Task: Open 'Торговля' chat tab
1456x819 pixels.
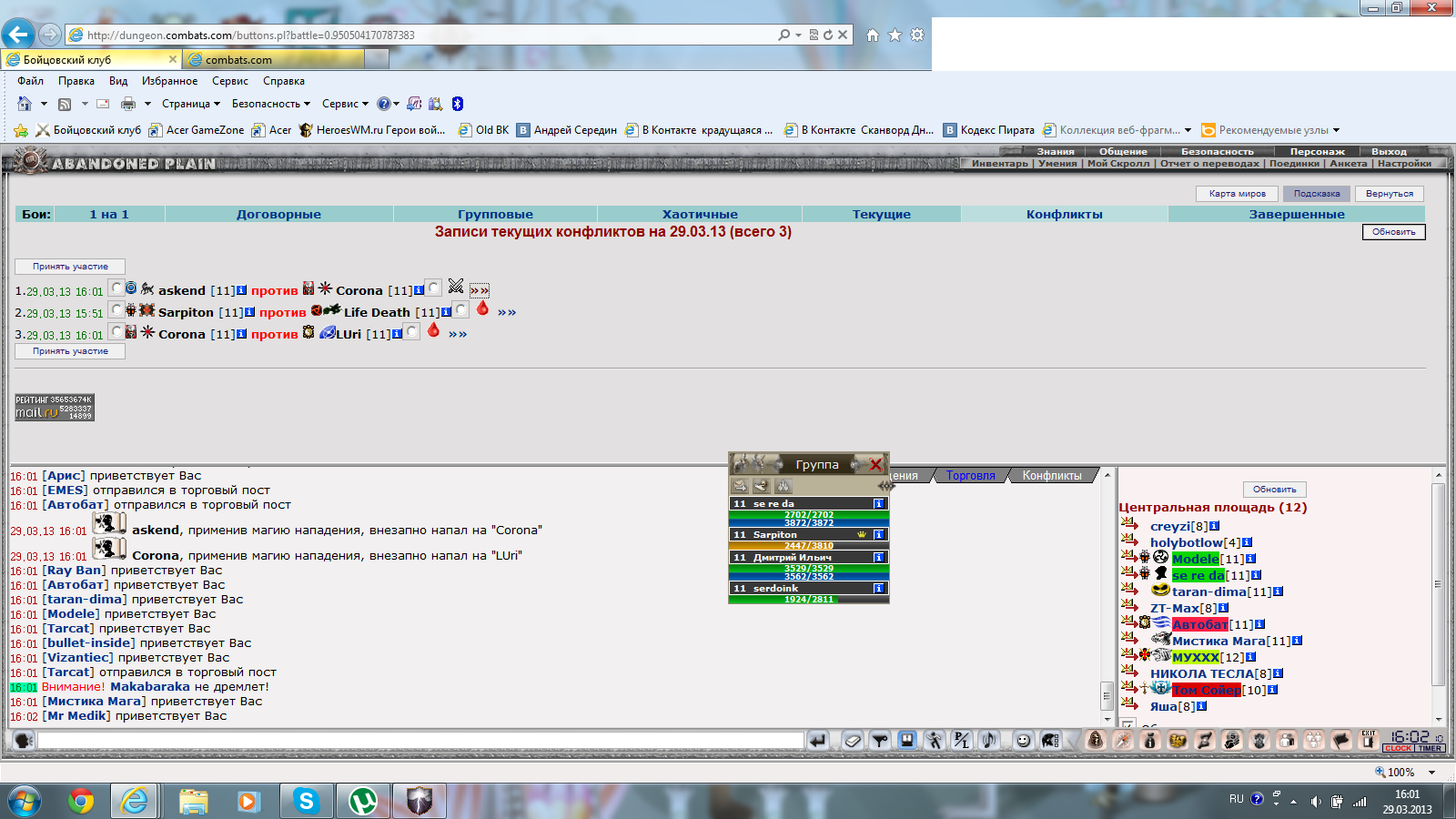Action: coord(970,476)
